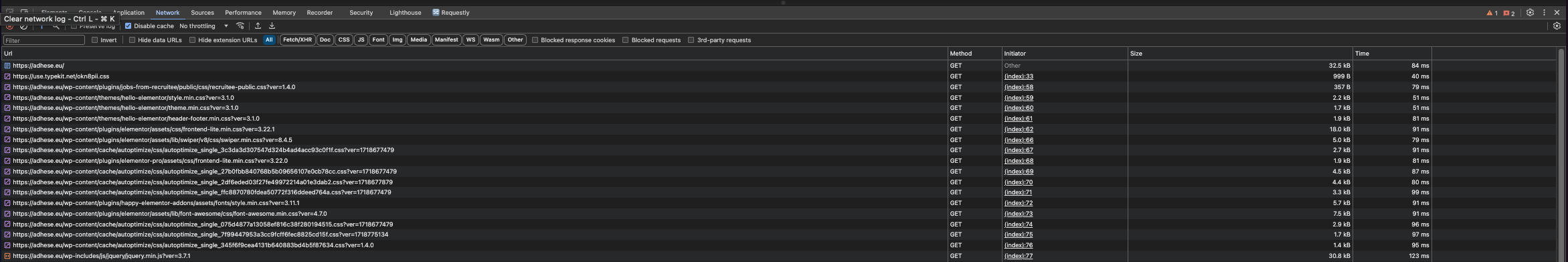This screenshot has height=262, width=1568.
Task: Click the export HAR download arrow icon
Action: tap(272, 26)
